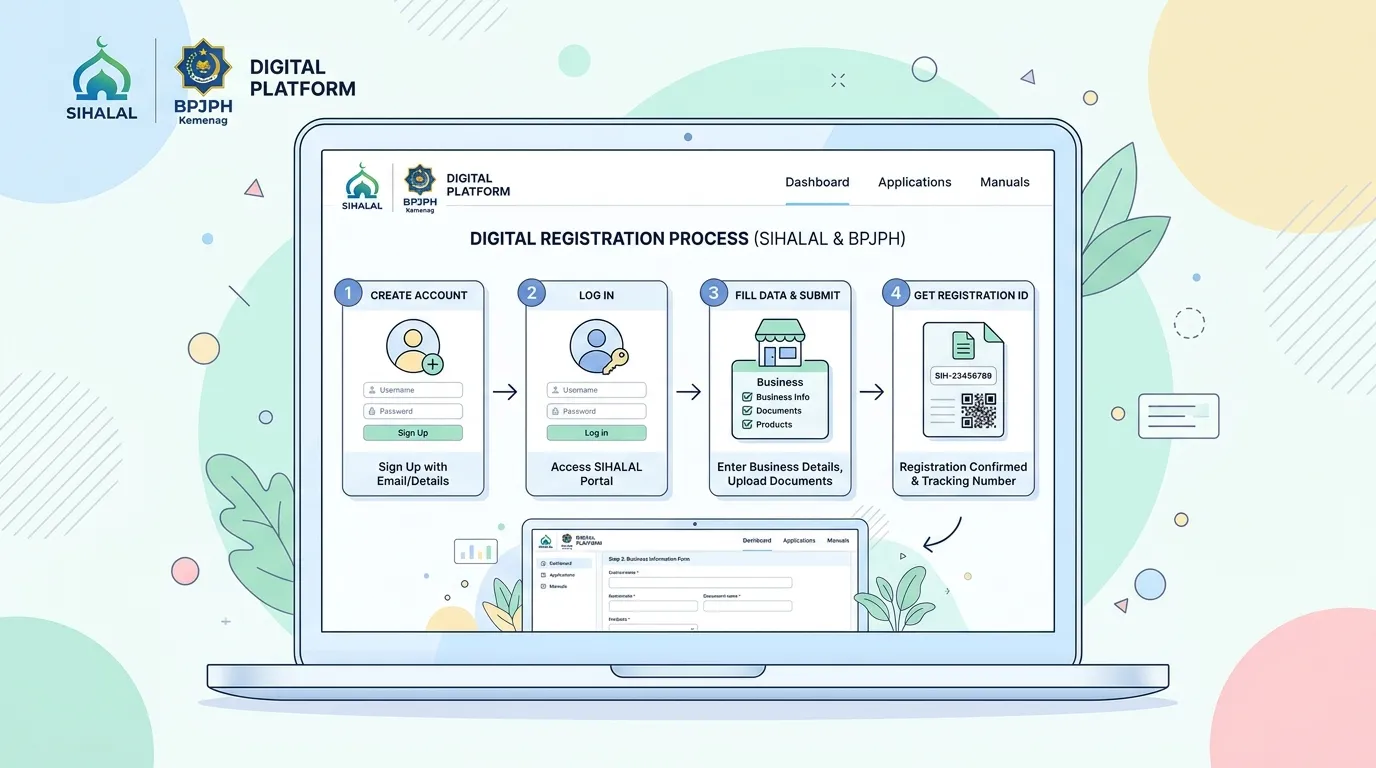Viewport: 1376px width, 768px height.
Task: Click the Password field in the Create Account card
Action: [413, 411]
